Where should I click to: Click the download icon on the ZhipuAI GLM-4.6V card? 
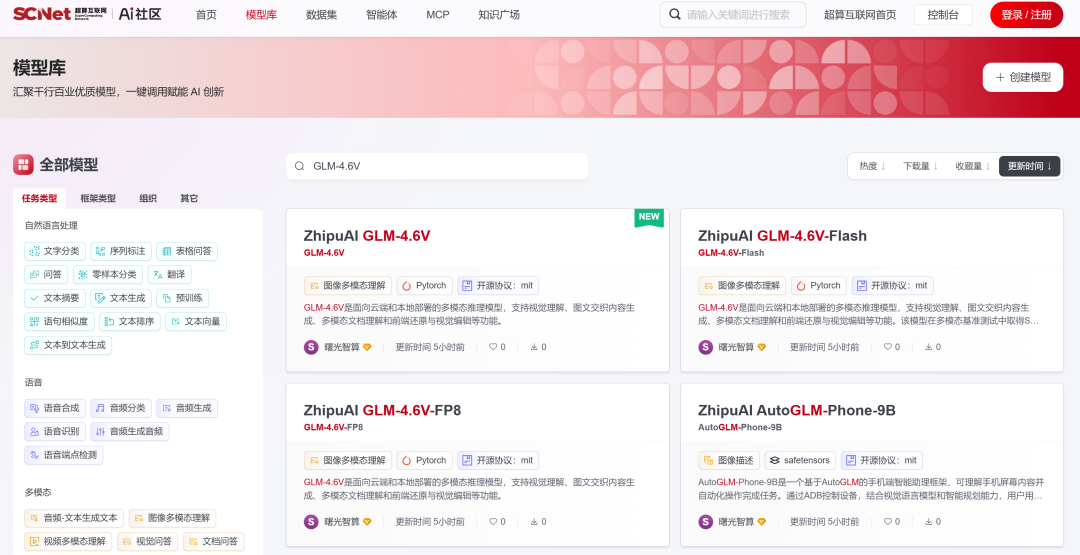tap(534, 347)
